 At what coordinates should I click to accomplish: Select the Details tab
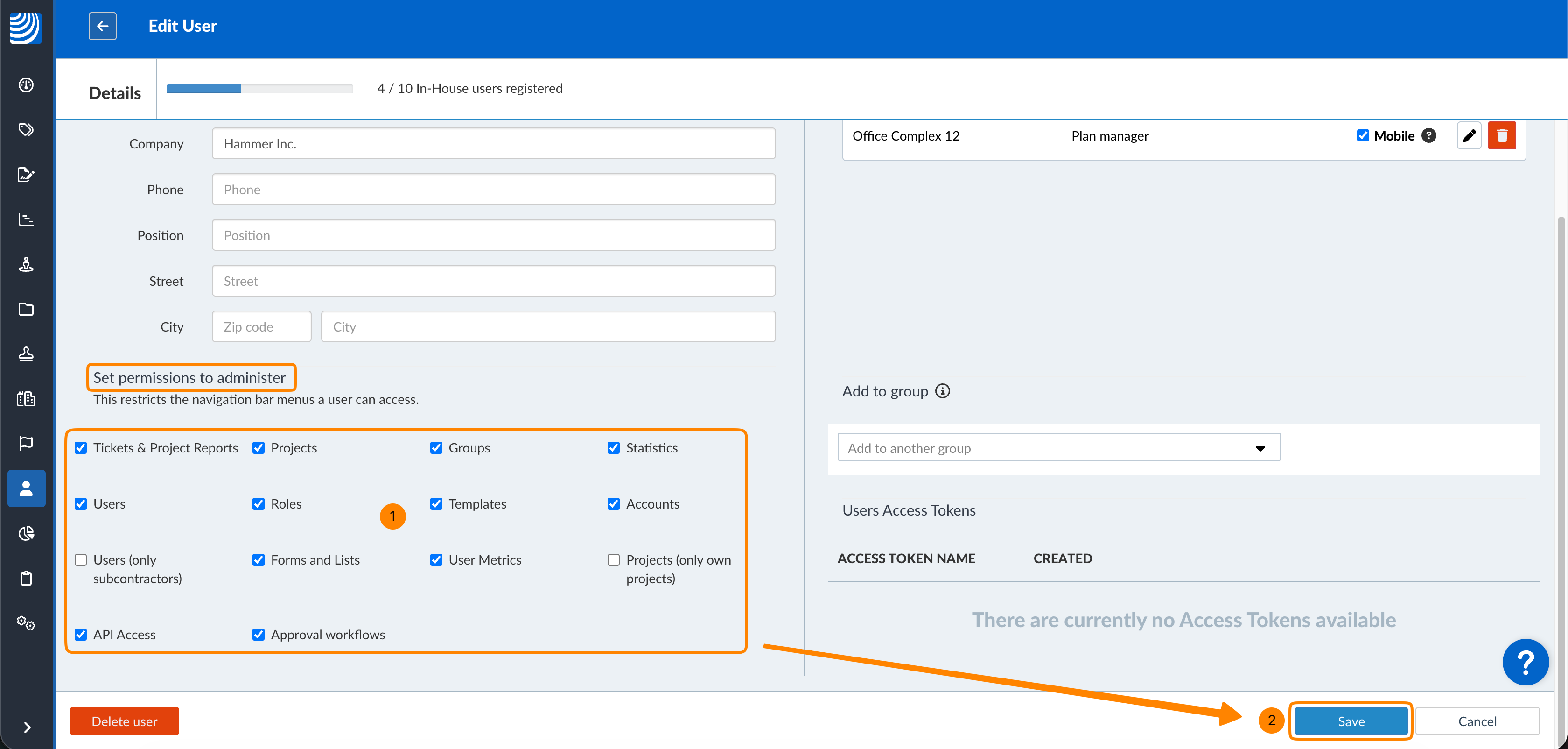pyautogui.click(x=114, y=93)
